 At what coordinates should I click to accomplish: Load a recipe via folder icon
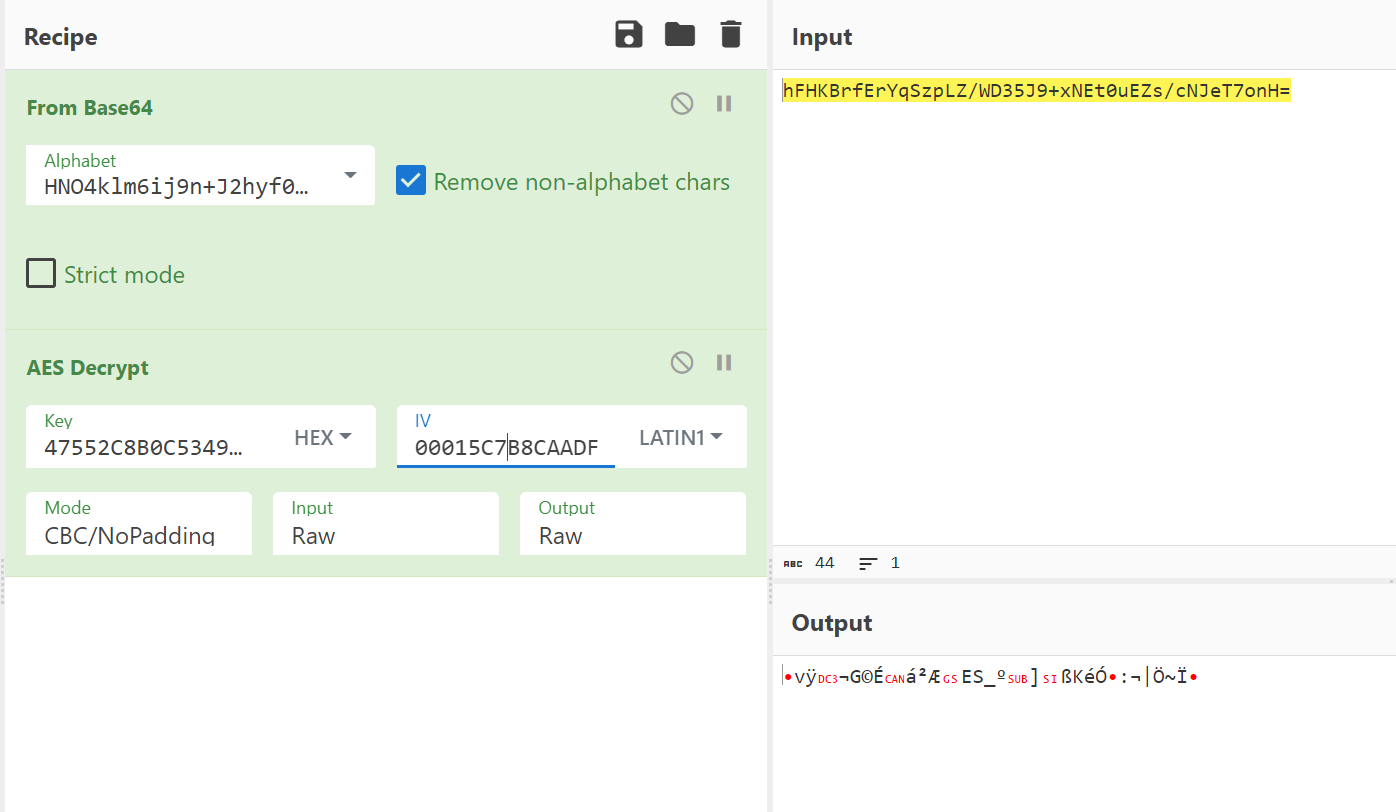tap(680, 35)
